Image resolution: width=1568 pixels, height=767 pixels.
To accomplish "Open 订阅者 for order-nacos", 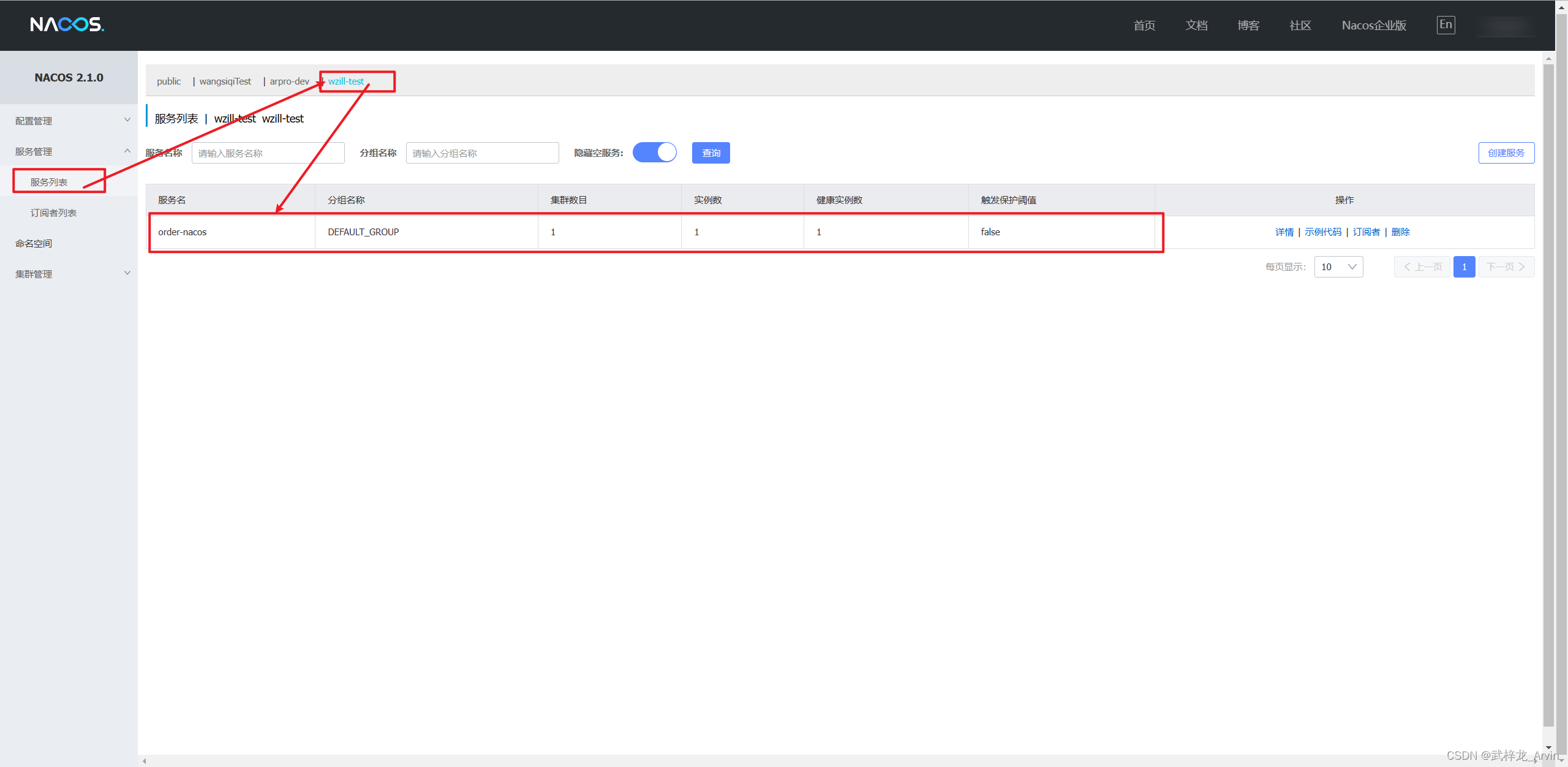I will tap(1366, 232).
